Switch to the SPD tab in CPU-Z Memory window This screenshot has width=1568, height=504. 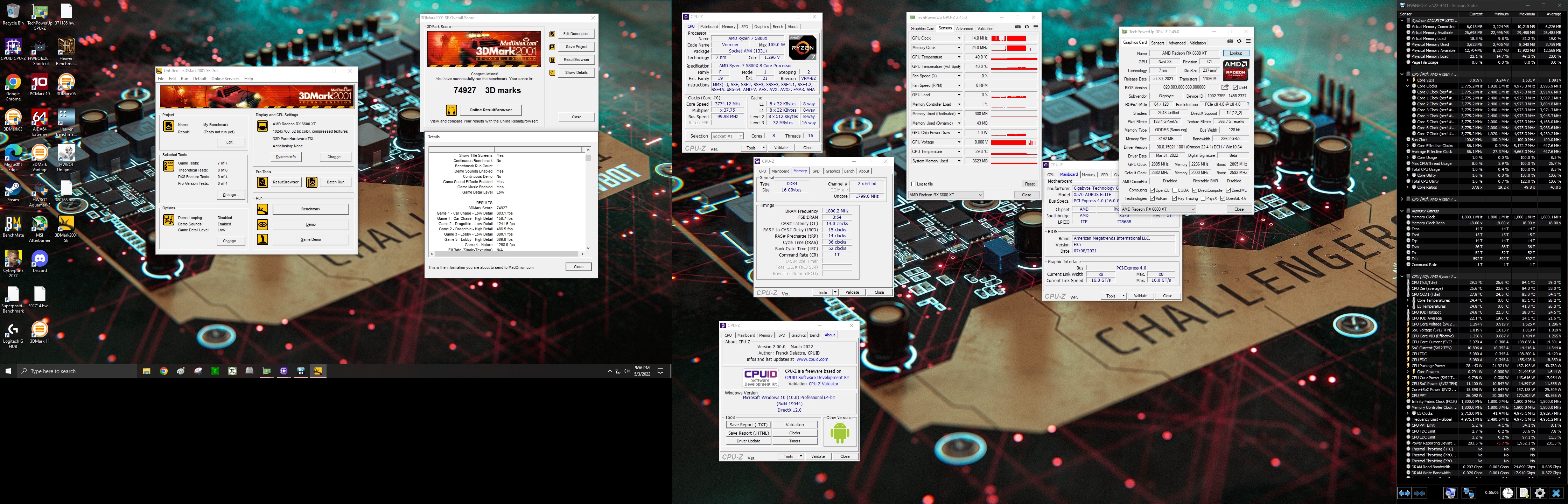click(815, 171)
